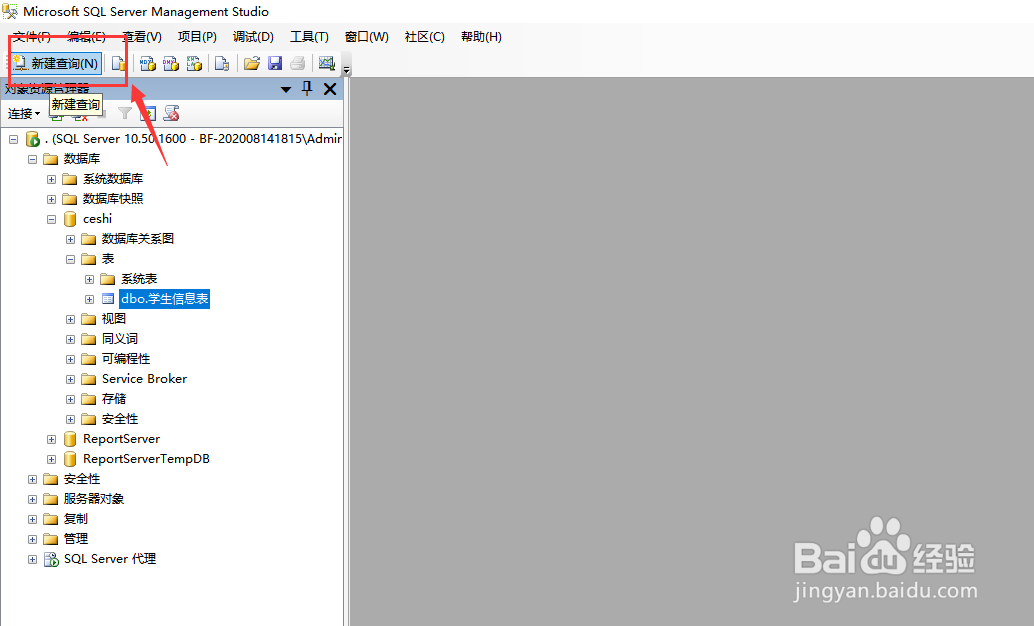Open the 调试(D) menu
This screenshot has height=626, width=1034.
point(253,37)
